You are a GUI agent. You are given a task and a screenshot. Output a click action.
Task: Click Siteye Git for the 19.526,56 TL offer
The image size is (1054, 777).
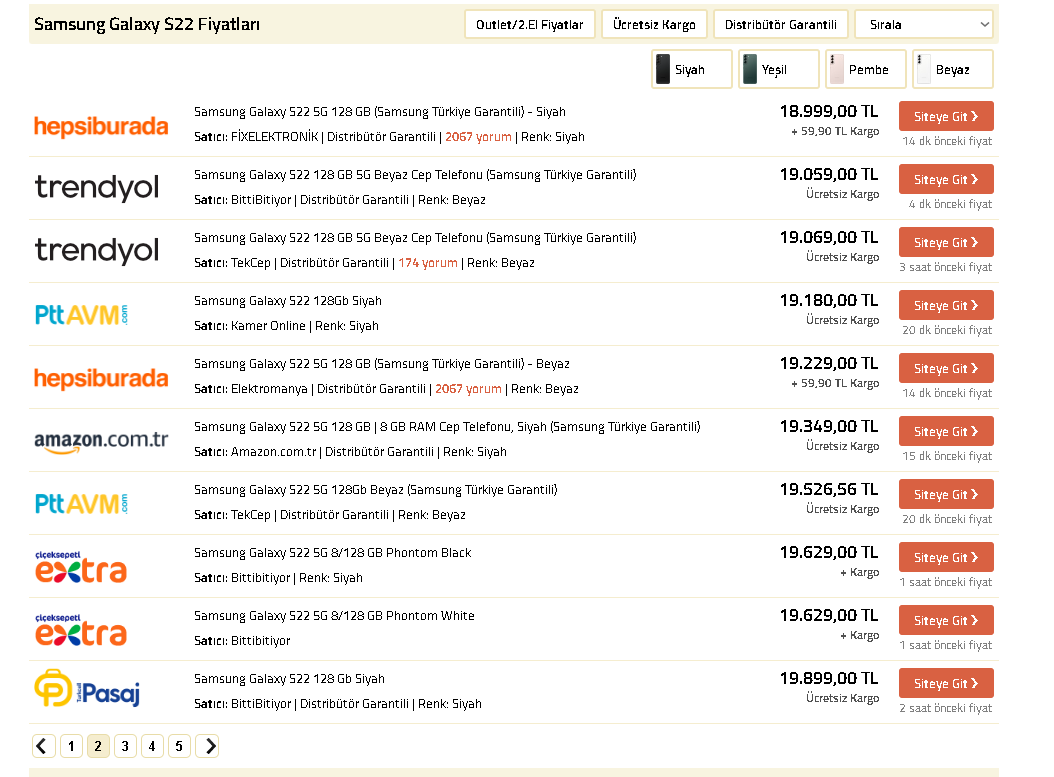[946, 495]
